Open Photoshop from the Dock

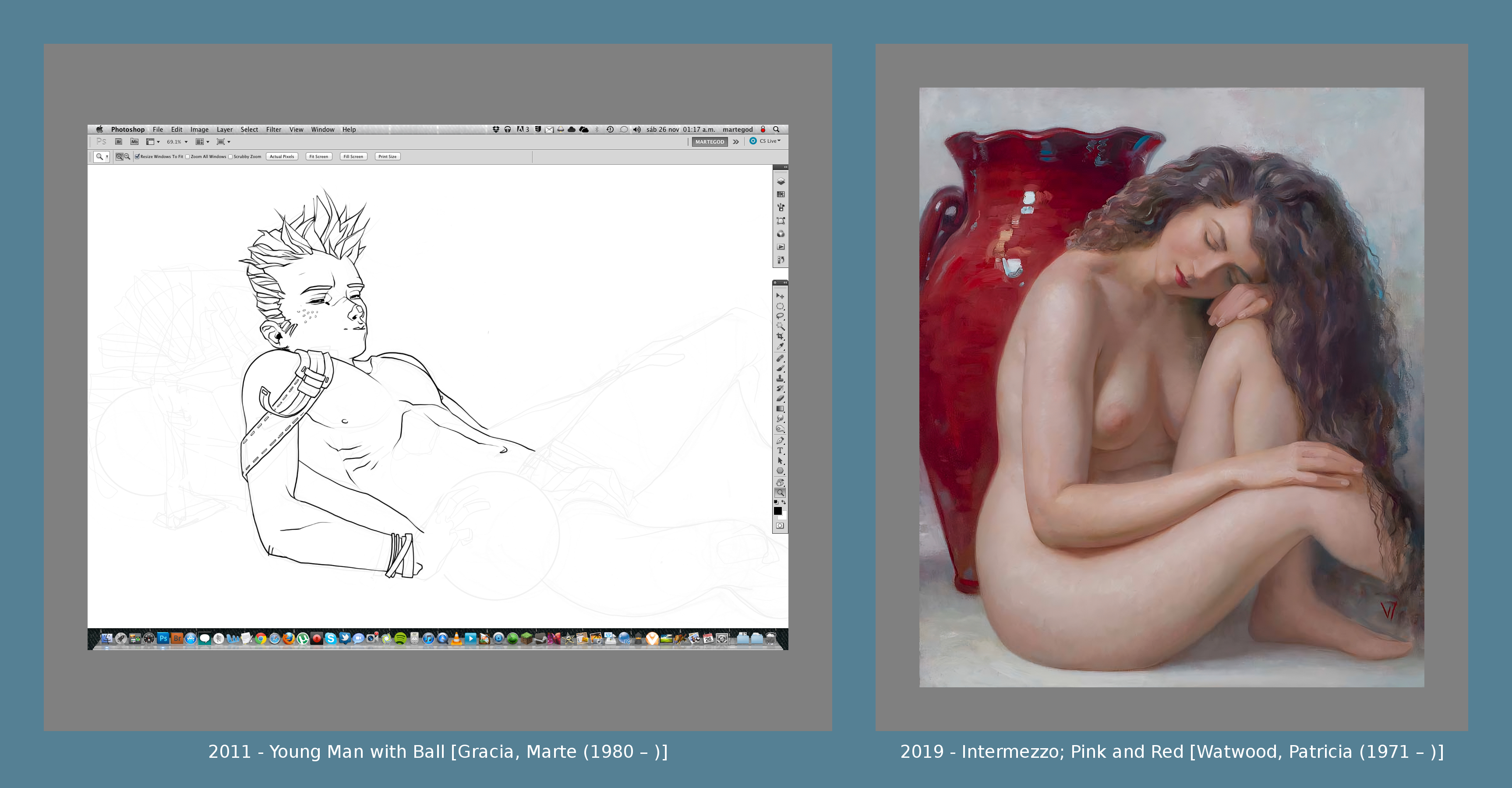tap(163, 638)
